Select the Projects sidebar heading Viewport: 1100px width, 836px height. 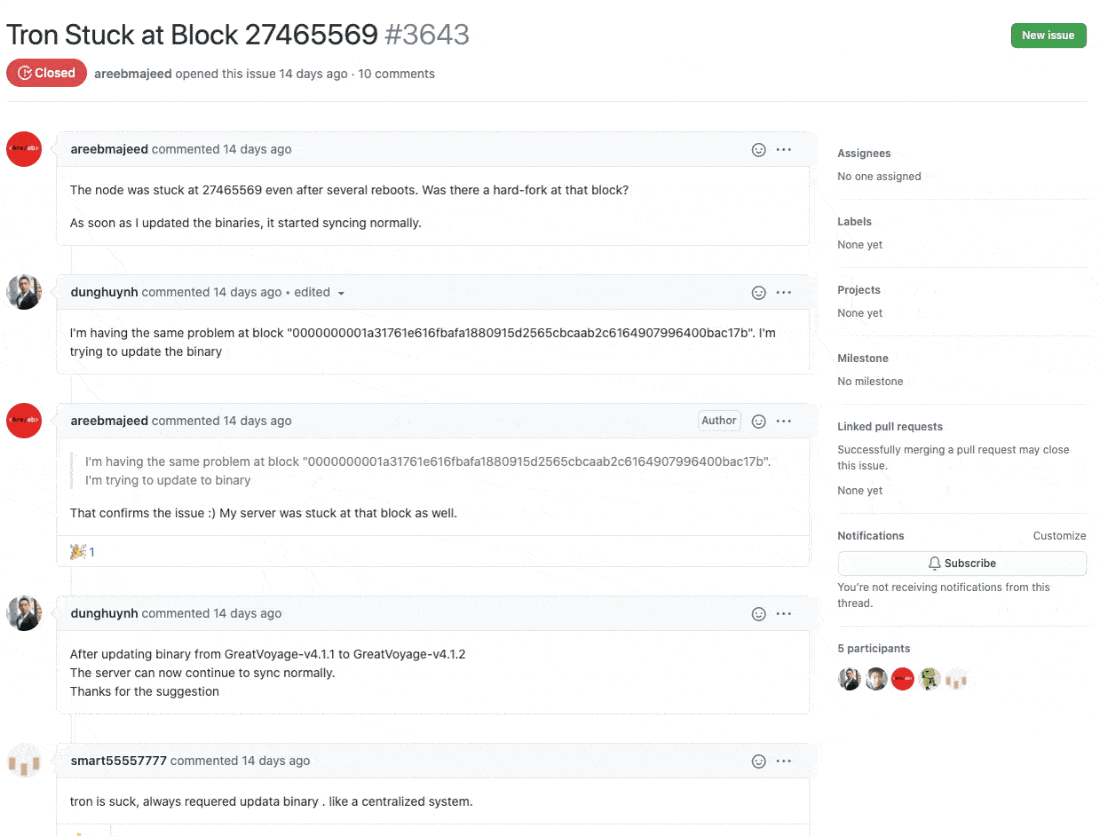(x=859, y=290)
